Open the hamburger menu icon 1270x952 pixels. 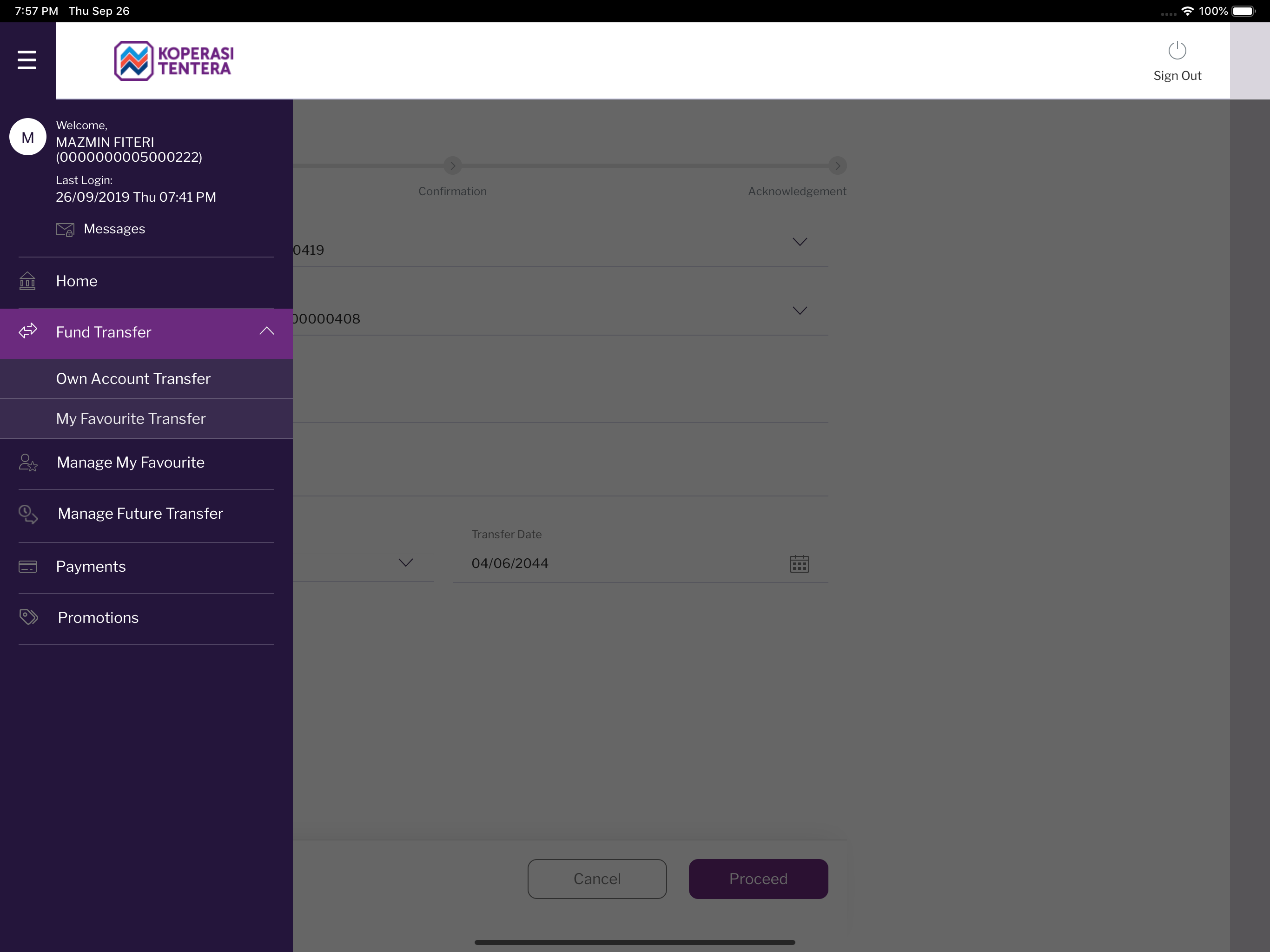click(27, 59)
